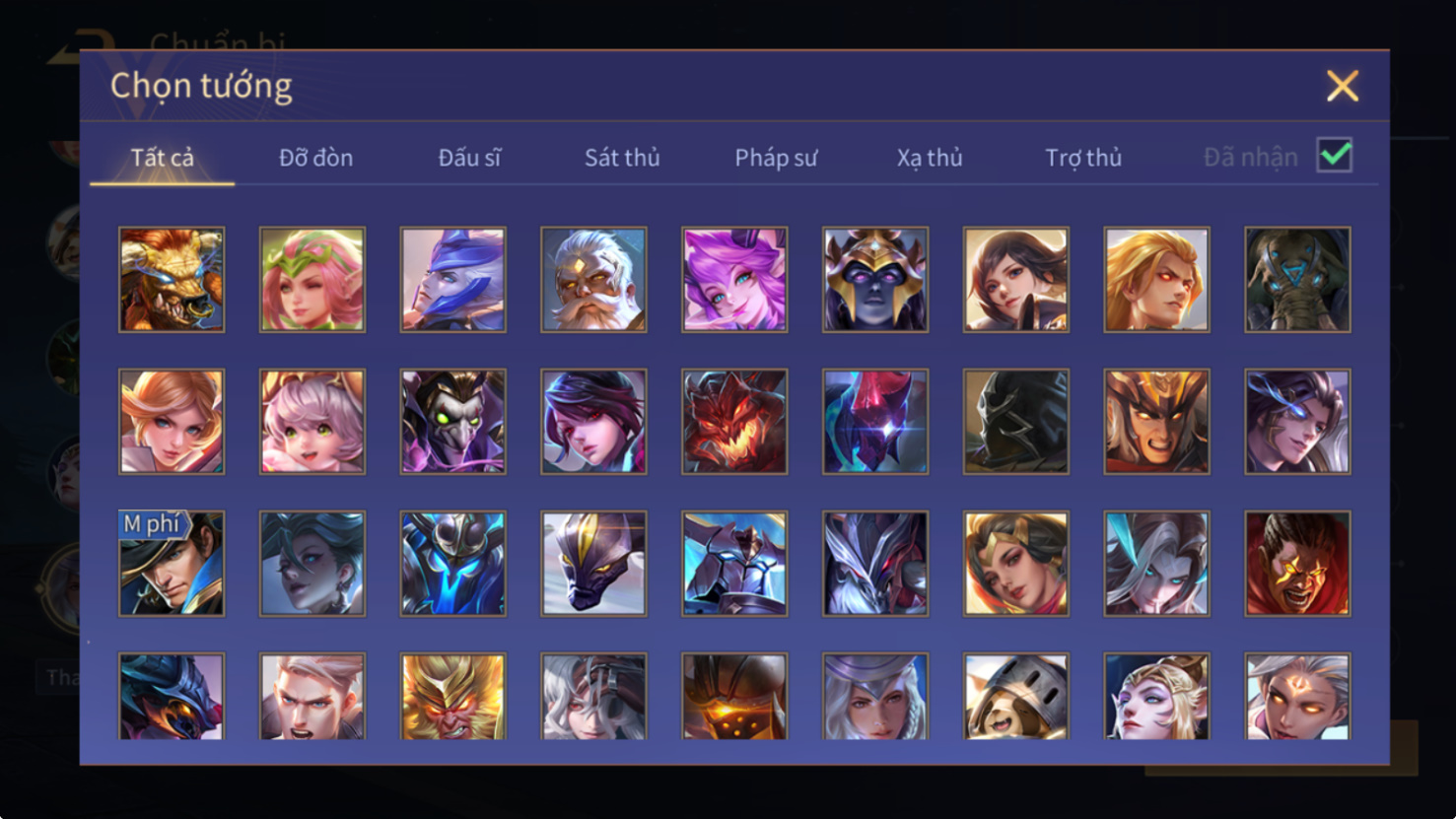The height and width of the screenshot is (819, 1456).
Task: Choose the white-bearded old man hero
Action: click(x=593, y=280)
